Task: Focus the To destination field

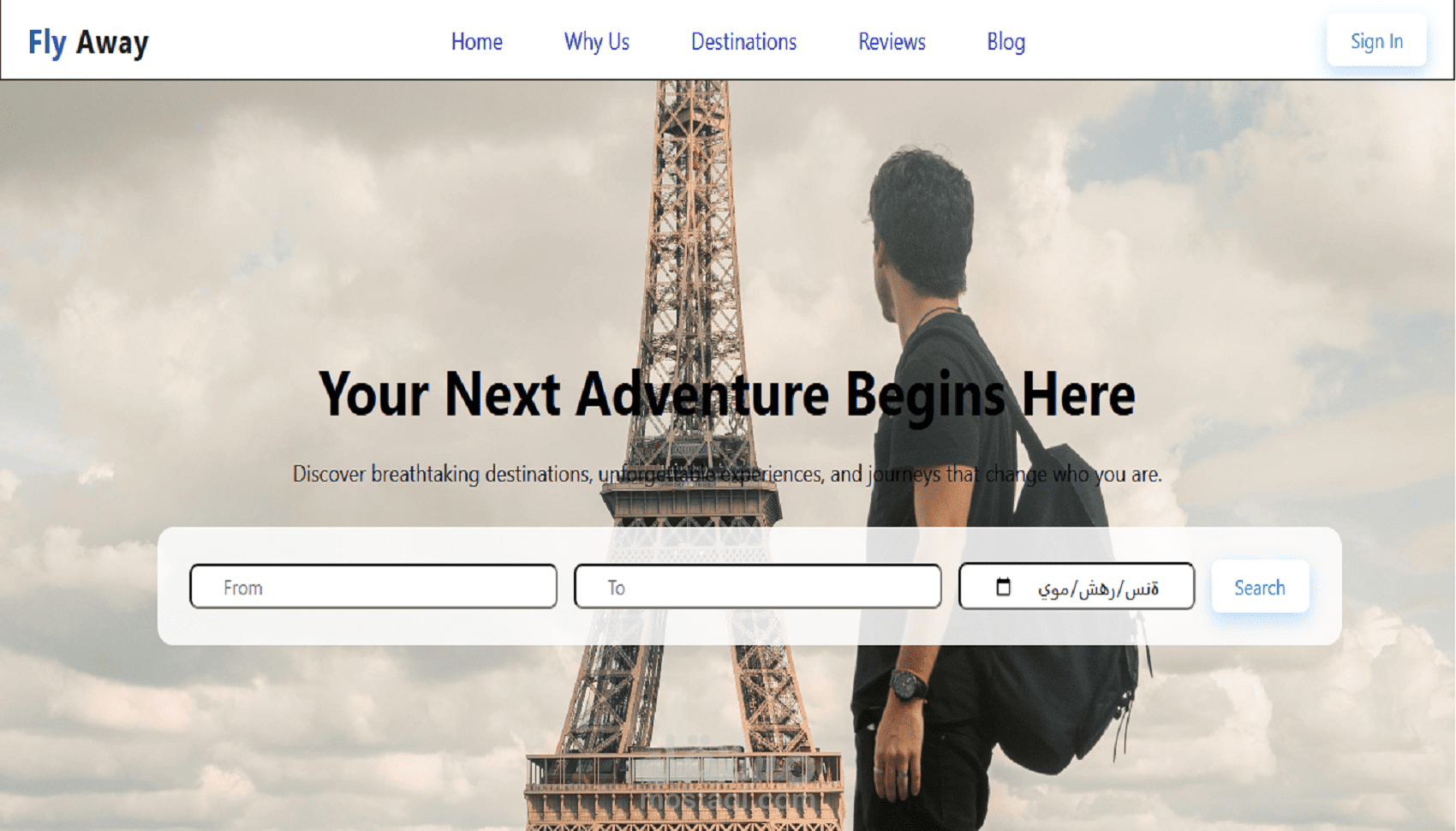Action: pyautogui.click(x=758, y=587)
